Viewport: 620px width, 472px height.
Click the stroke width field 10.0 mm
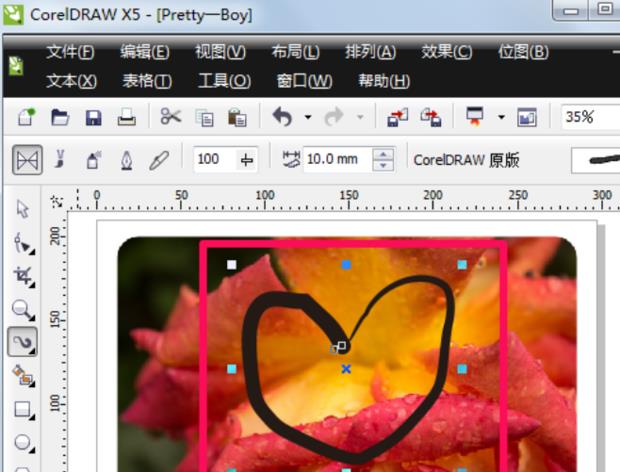tap(337, 159)
